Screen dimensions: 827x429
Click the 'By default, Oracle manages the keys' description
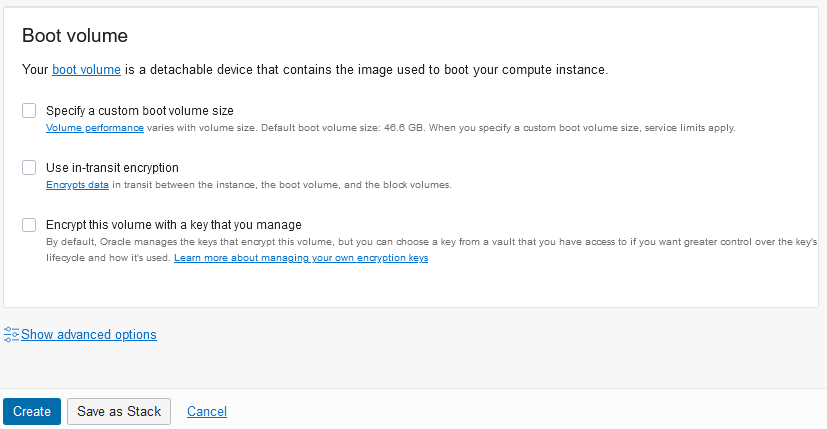[x=431, y=250]
